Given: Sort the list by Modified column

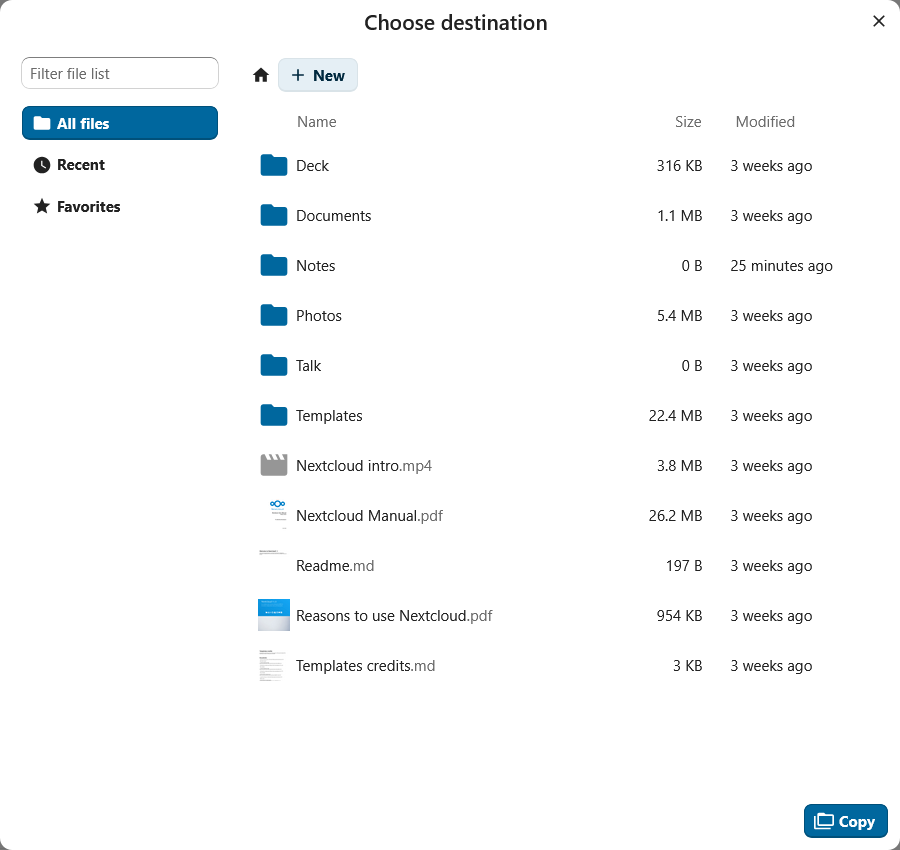Looking at the screenshot, I should point(765,122).
